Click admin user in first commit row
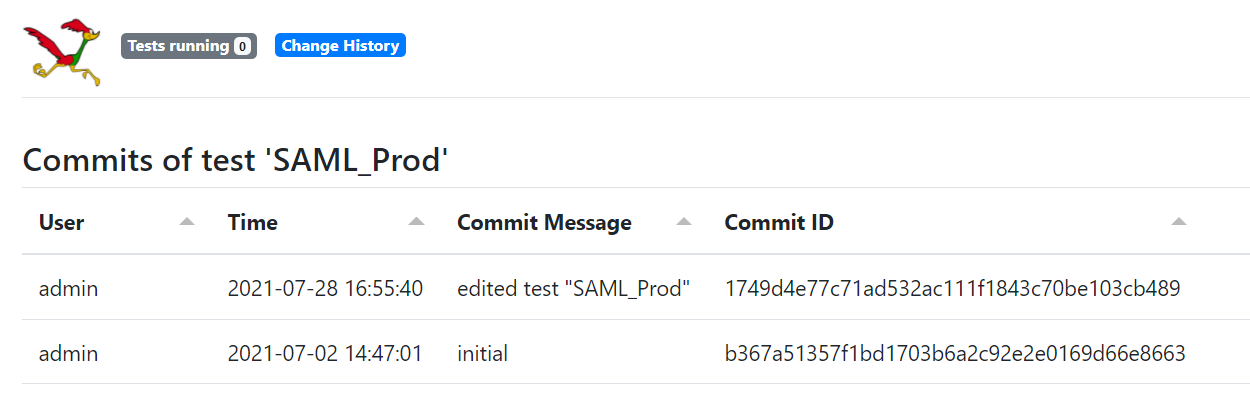 click(69, 289)
